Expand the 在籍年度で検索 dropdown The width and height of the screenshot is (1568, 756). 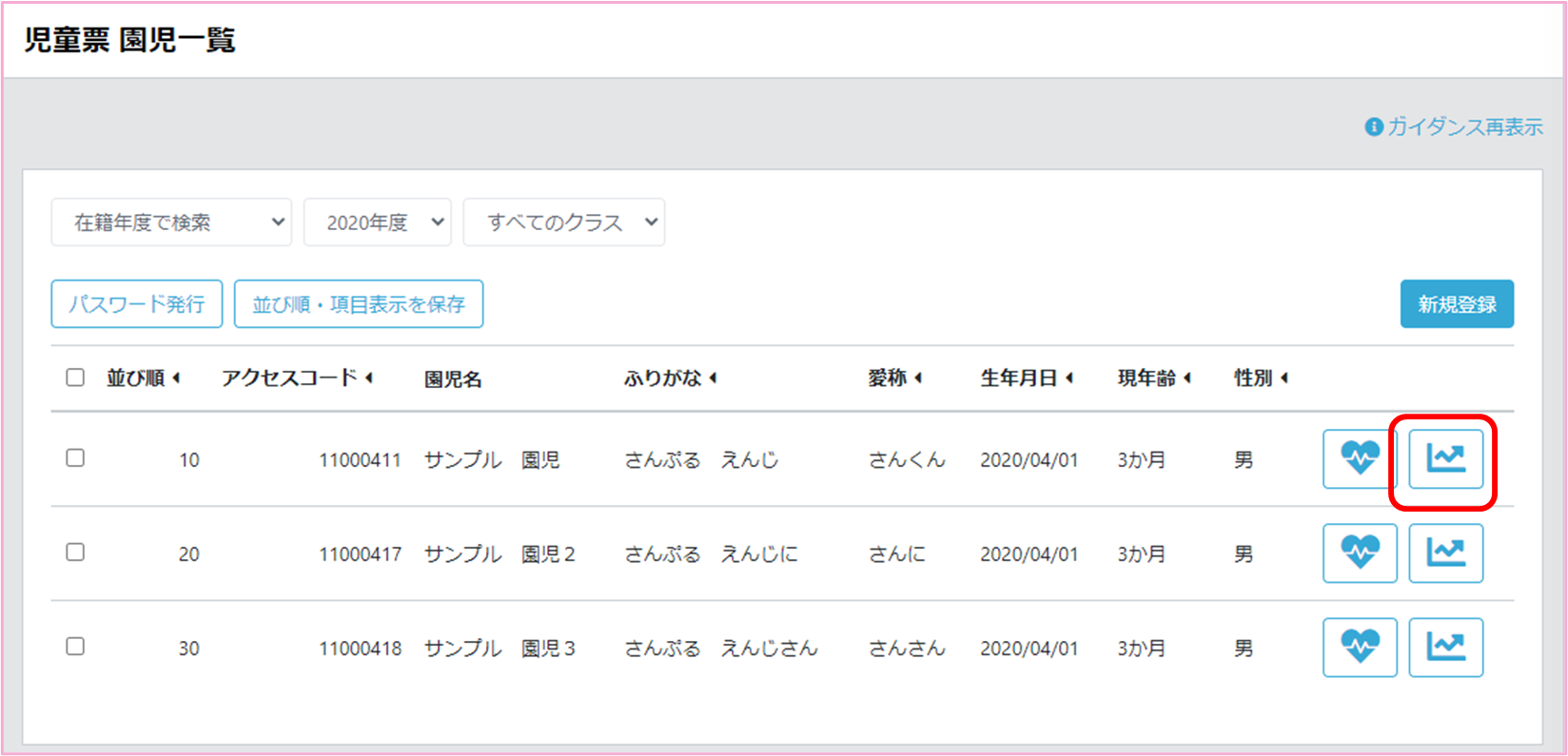tap(171, 223)
